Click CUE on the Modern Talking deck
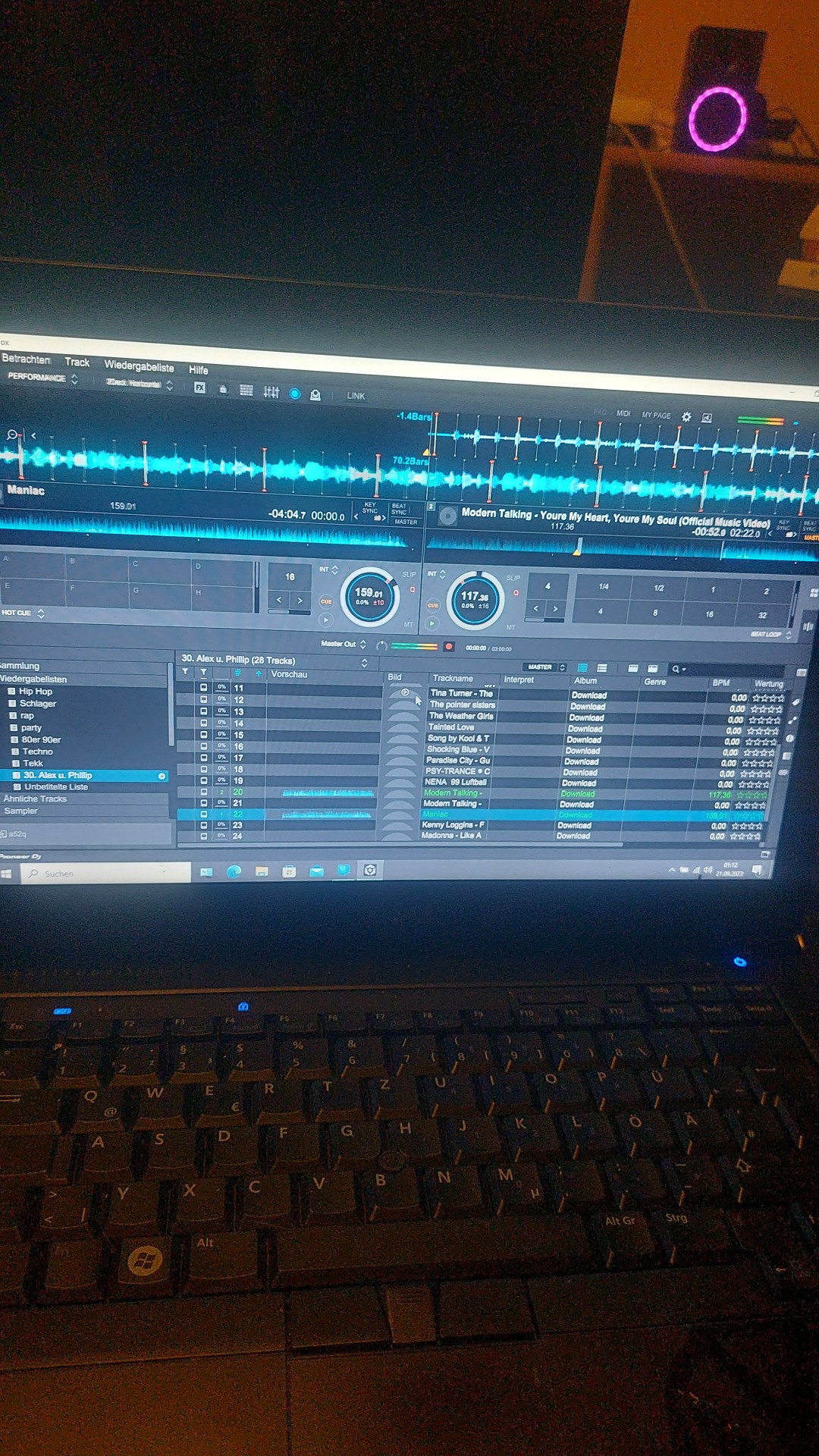 pos(433,605)
